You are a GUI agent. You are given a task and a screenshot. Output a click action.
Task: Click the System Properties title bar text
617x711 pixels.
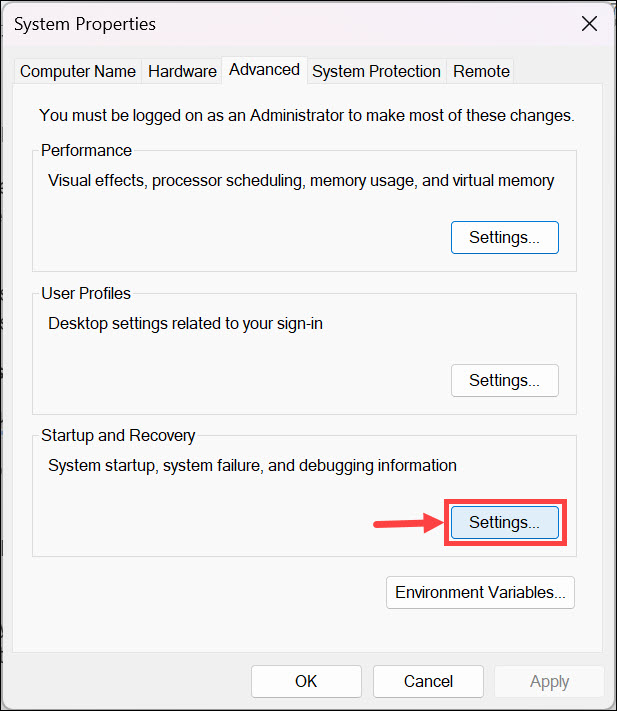click(x=87, y=24)
